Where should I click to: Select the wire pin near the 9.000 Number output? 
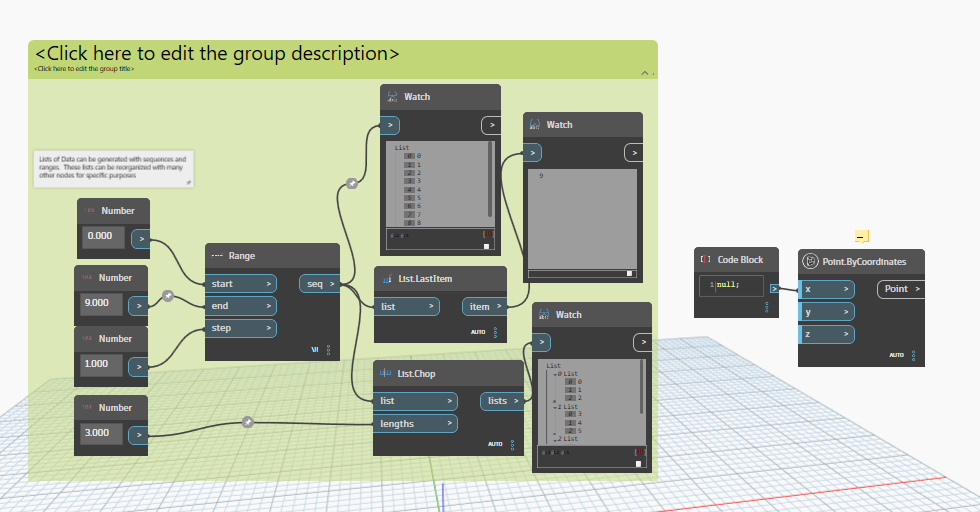click(x=168, y=296)
